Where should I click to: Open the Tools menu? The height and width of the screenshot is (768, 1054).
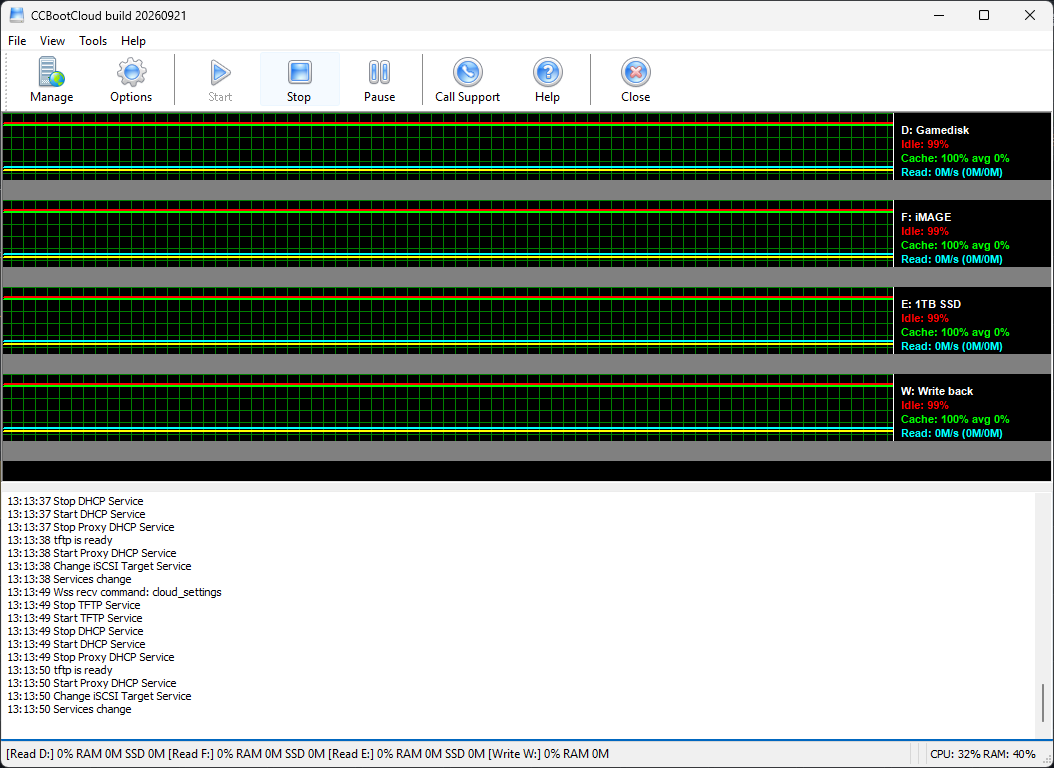(93, 41)
